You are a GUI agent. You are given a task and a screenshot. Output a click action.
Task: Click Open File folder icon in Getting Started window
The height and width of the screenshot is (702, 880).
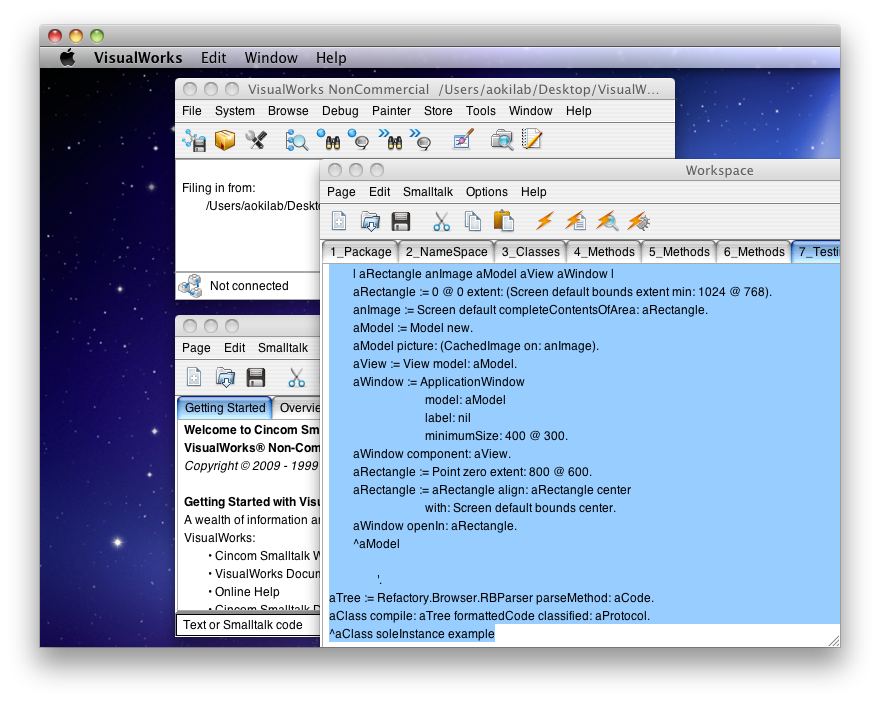[x=226, y=378]
